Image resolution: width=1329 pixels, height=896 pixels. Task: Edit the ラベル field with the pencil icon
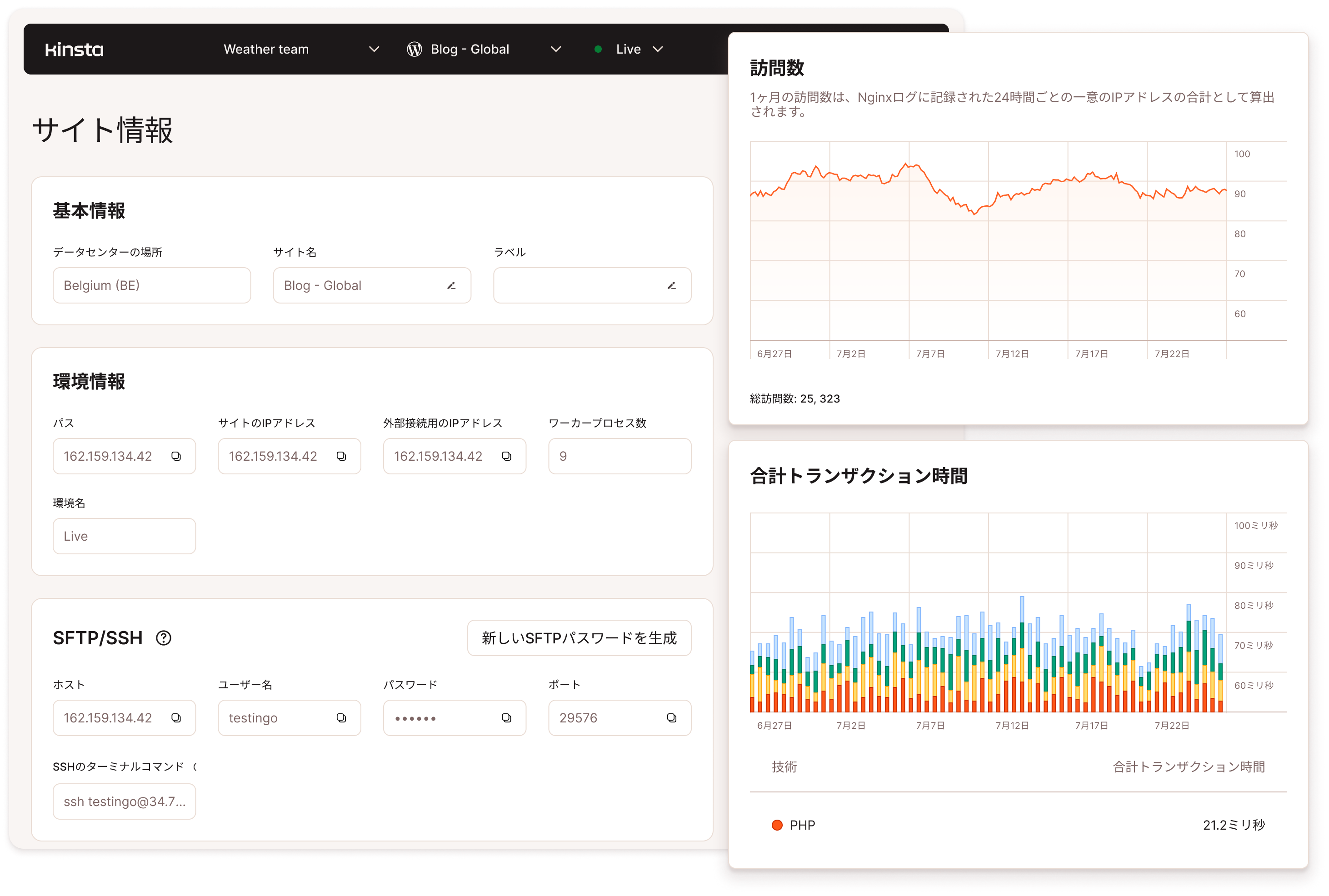pyautogui.click(x=672, y=285)
